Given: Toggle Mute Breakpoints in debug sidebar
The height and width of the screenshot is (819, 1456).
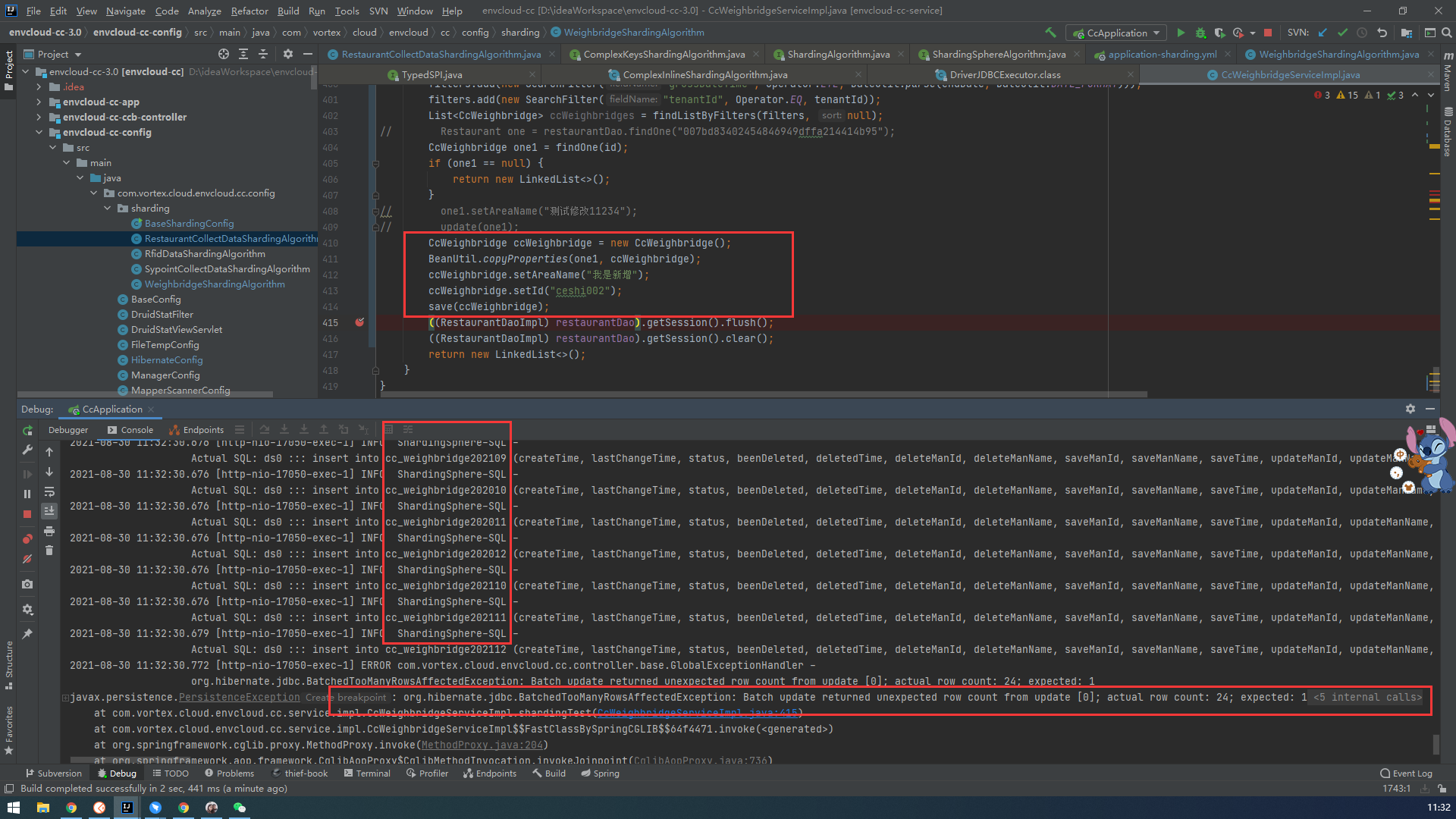Looking at the screenshot, I should click(x=27, y=559).
